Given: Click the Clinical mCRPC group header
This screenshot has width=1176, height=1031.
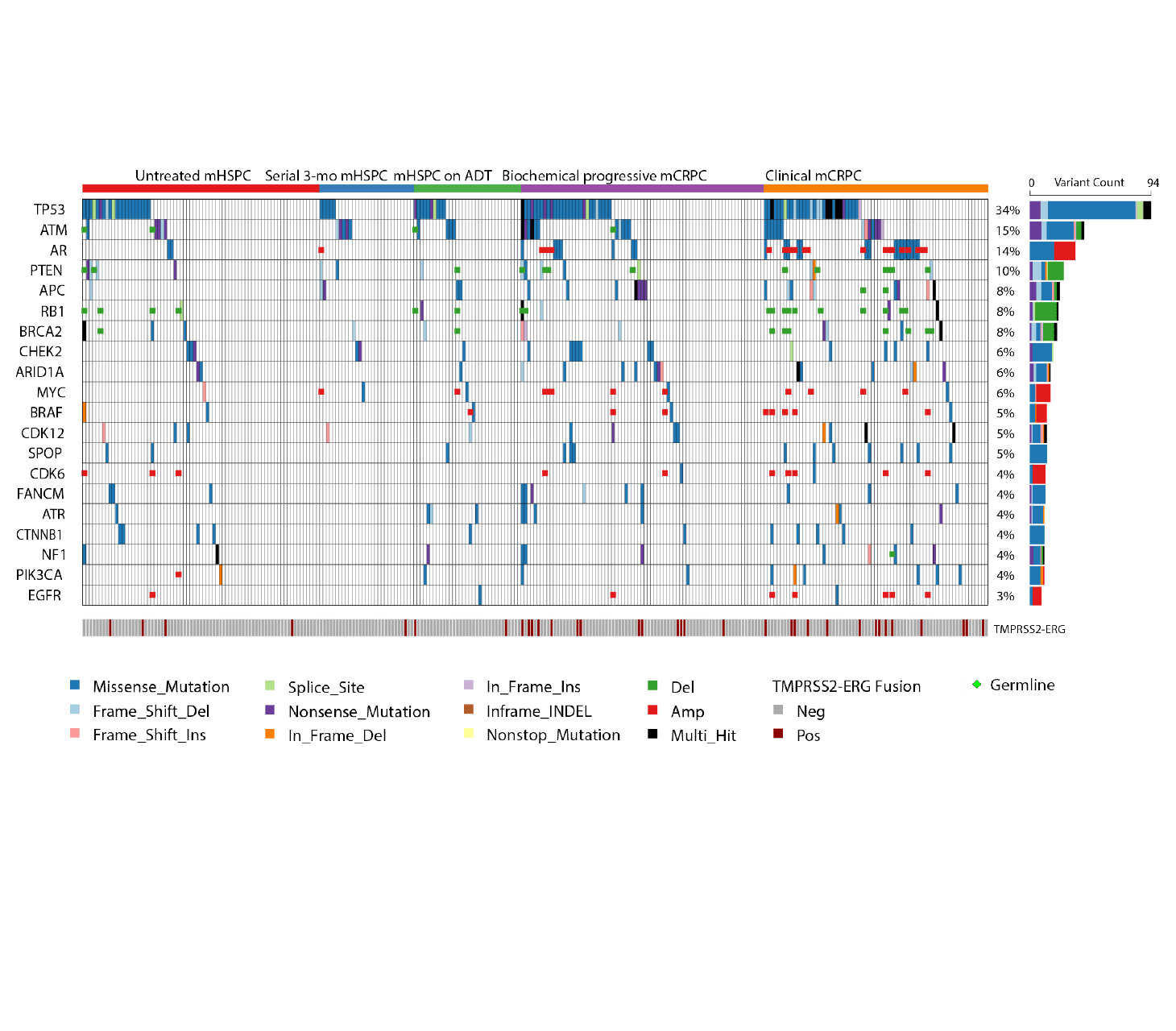Looking at the screenshot, I should tap(814, 176).
